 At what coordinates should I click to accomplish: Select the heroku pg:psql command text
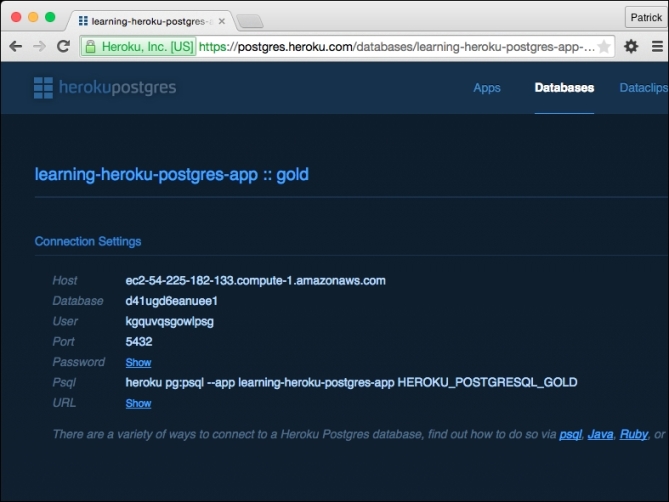click(351, 383)
